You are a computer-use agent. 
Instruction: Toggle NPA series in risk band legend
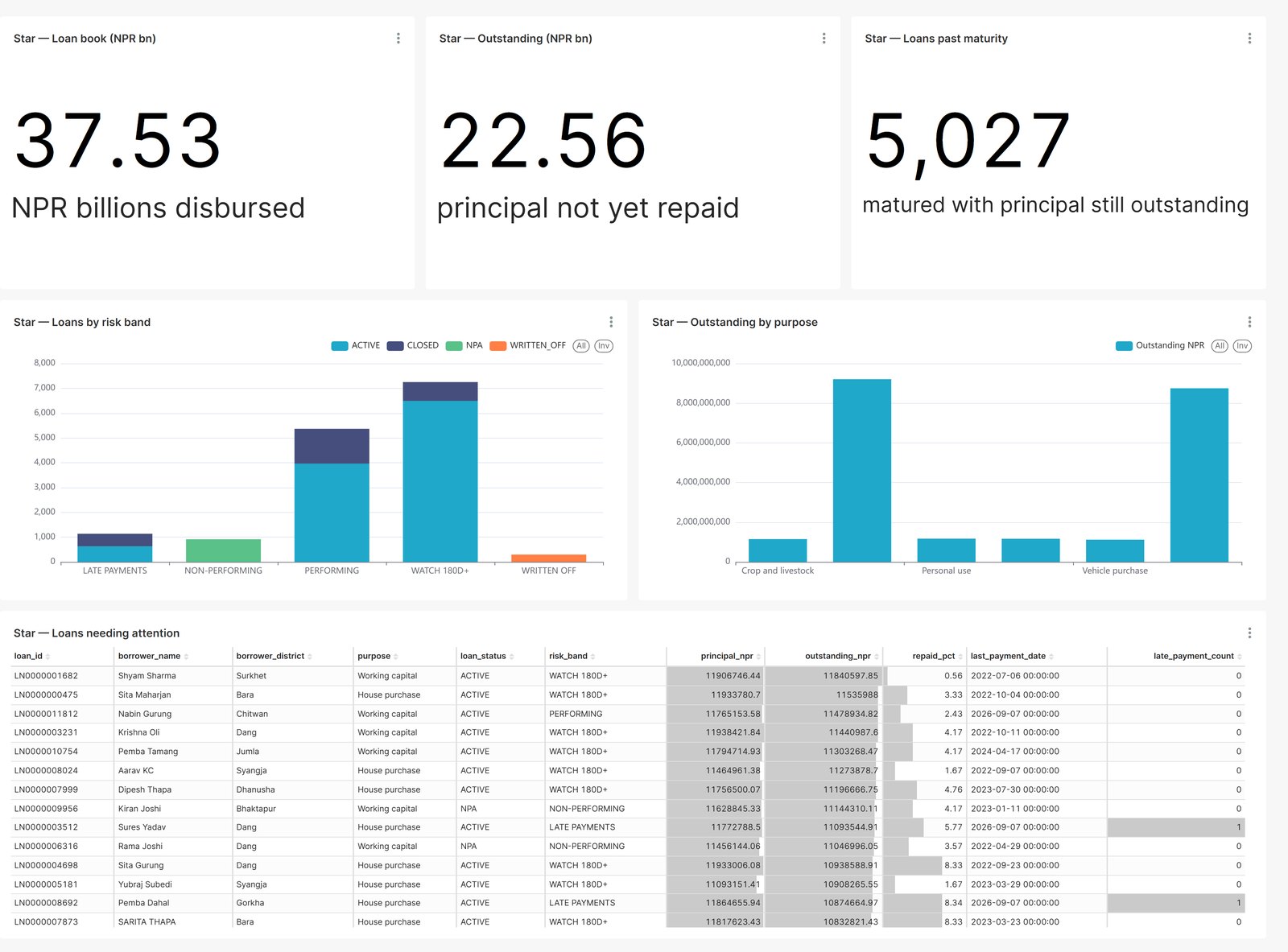coord(464,346)
